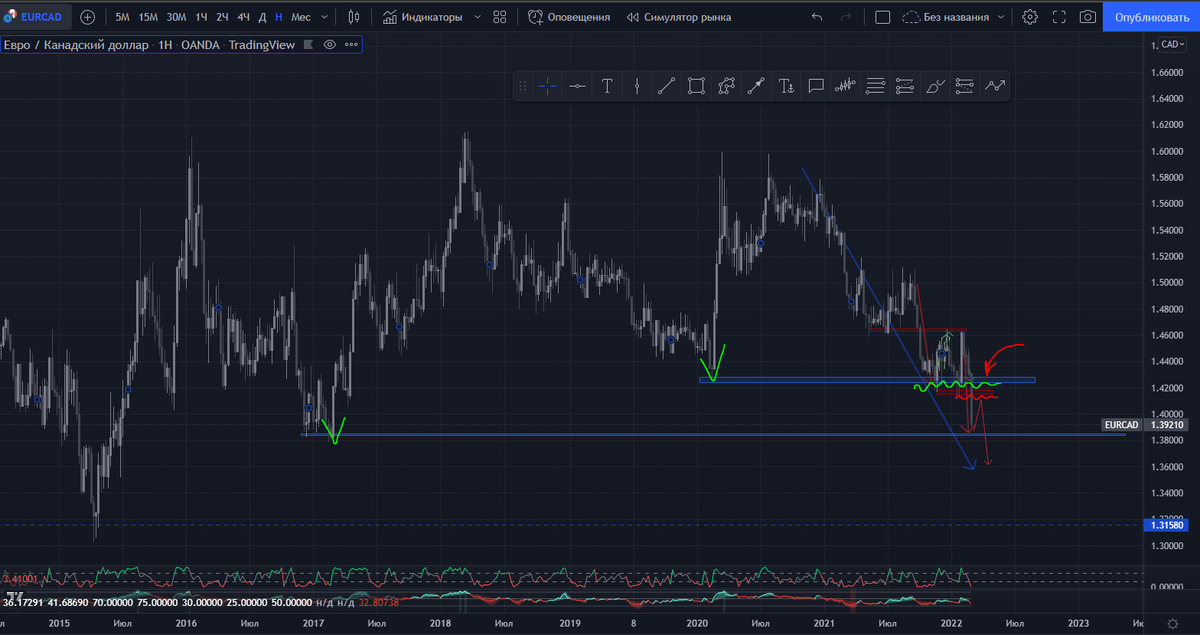This screenshot has width=1200, height=635.
Task: Click the Опубликовать publish button
Action: click(1151, 17)
